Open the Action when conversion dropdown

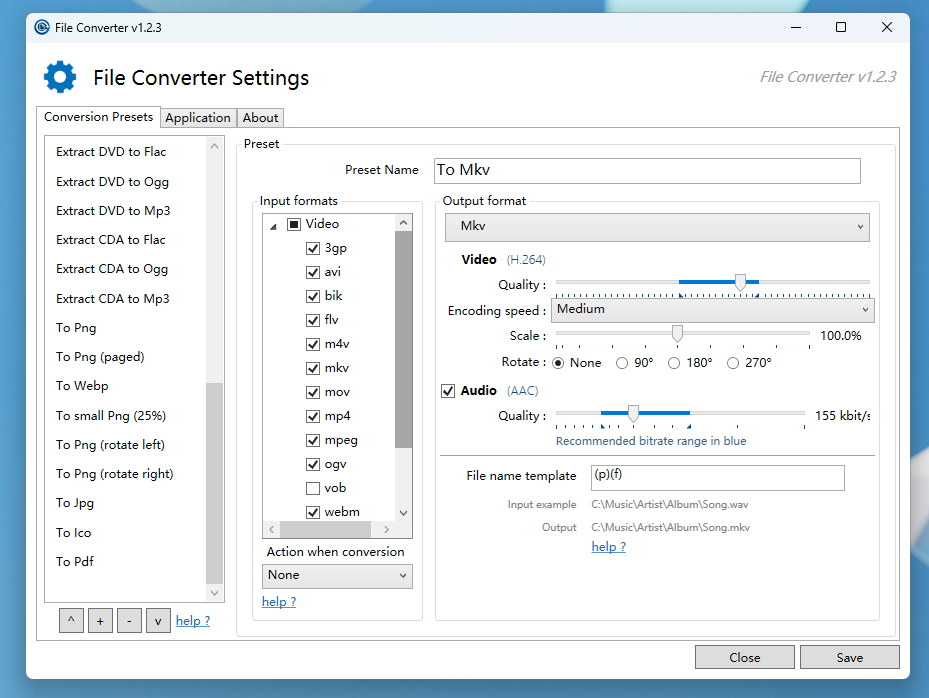337,576
